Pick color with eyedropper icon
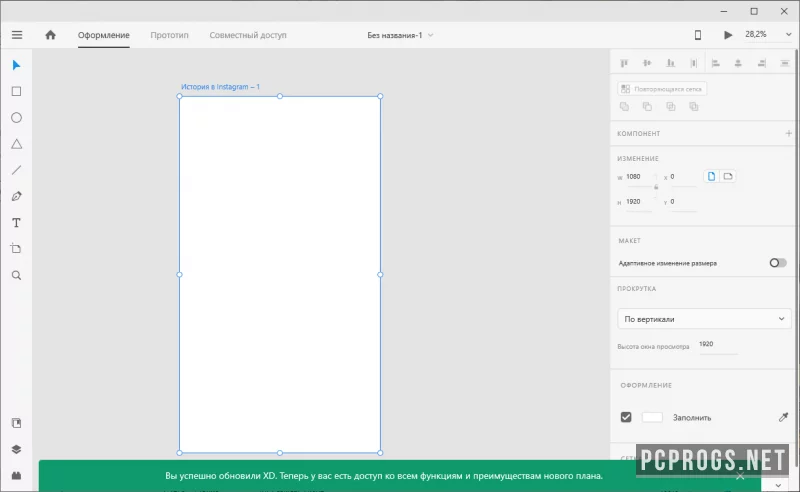800x492 pixels. [x=783, y=417]
